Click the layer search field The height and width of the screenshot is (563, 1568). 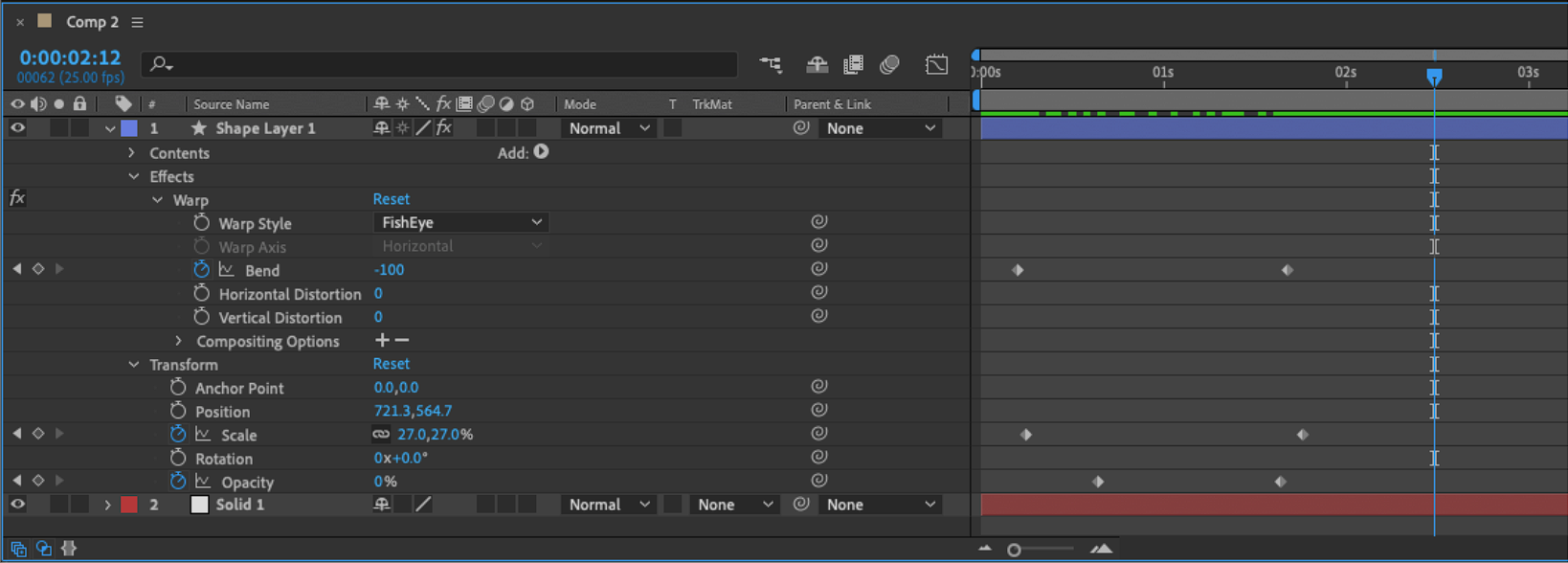440,64
